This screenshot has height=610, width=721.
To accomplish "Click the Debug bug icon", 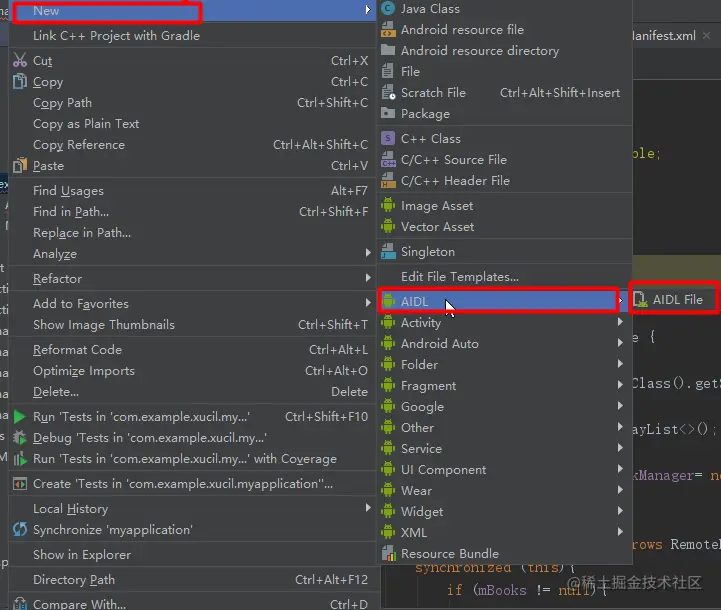I will (20, 438).
